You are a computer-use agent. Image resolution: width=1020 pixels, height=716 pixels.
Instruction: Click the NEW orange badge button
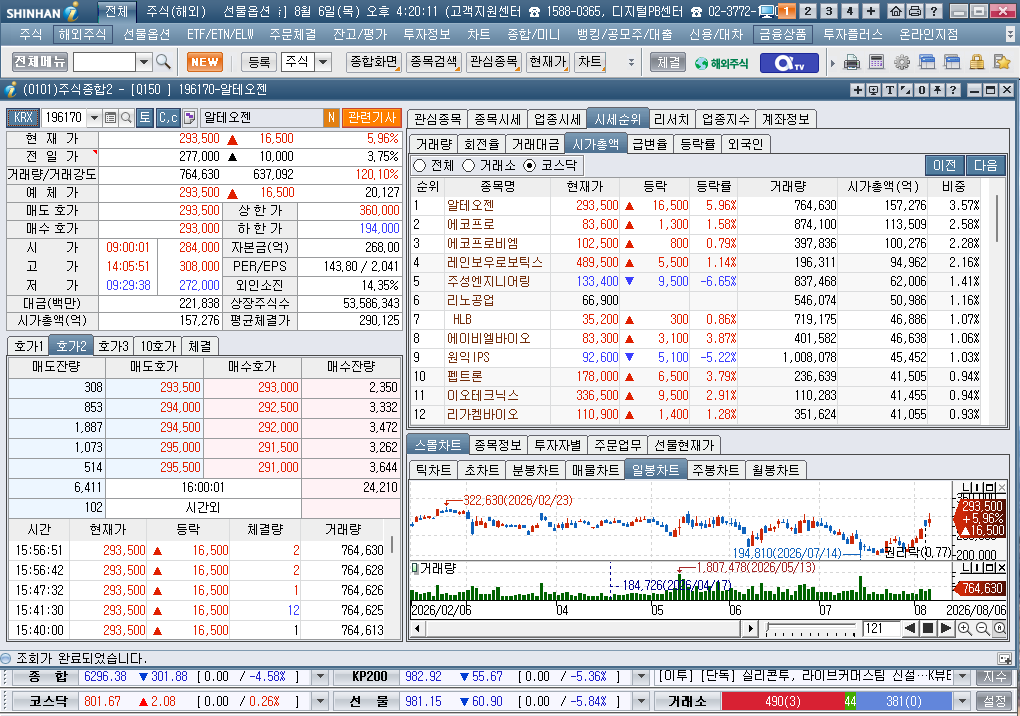205,62
